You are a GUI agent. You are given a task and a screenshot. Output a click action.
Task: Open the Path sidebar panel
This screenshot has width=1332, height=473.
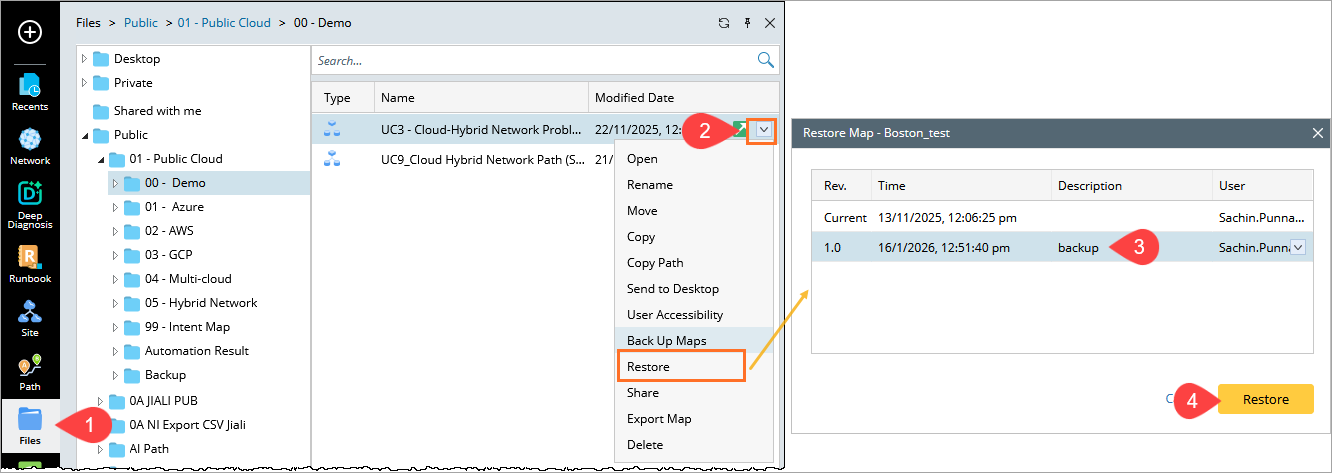(x=30, y=372)
